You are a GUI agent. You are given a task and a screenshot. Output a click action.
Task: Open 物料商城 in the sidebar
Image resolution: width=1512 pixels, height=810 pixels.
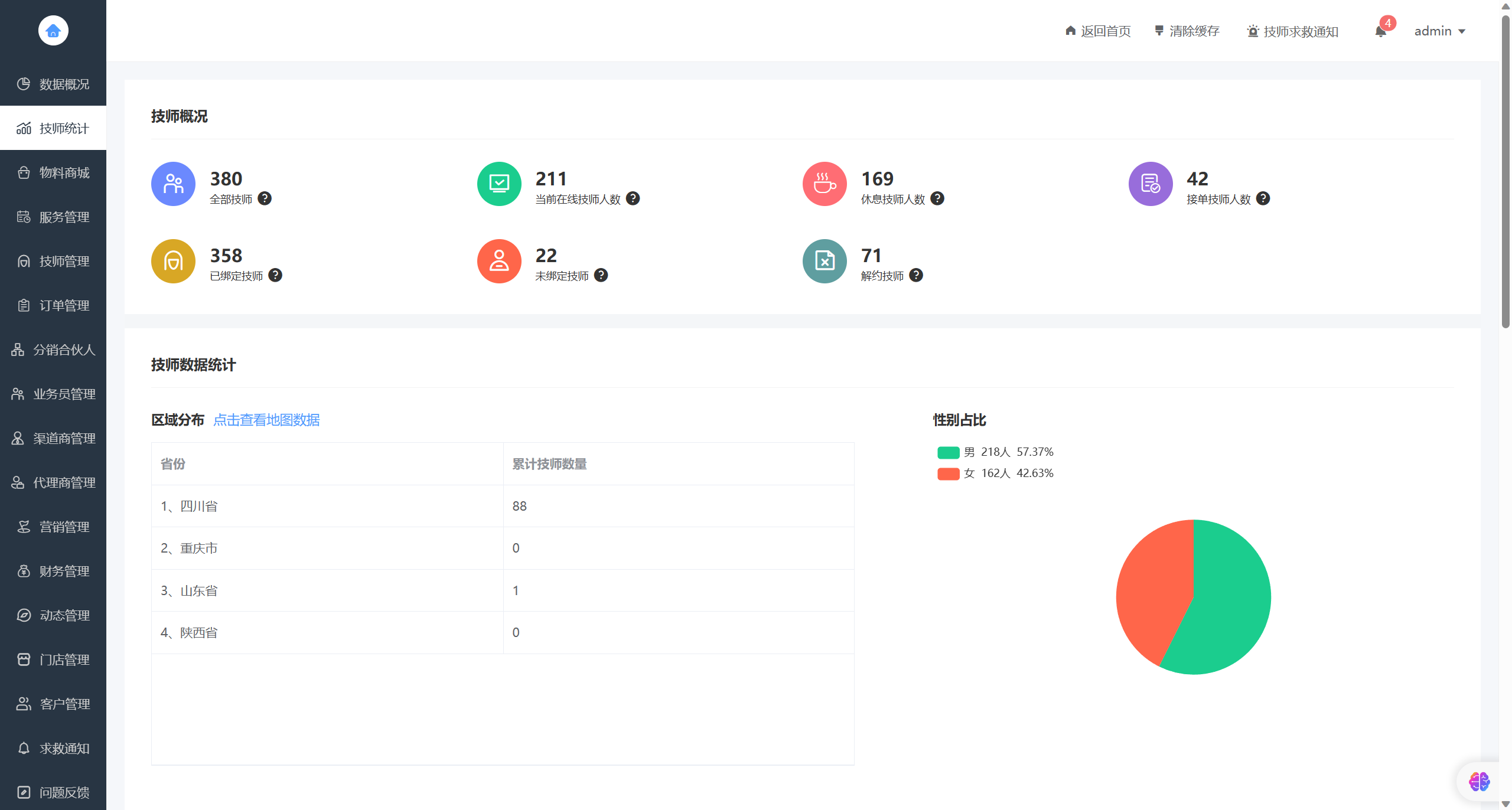click(x=53, y=172)
